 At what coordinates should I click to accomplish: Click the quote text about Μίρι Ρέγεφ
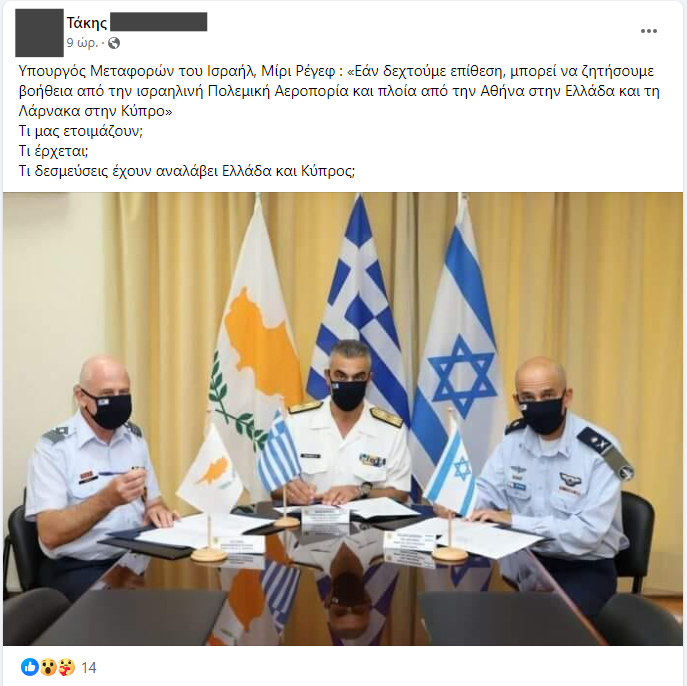[x=339, y=91]
